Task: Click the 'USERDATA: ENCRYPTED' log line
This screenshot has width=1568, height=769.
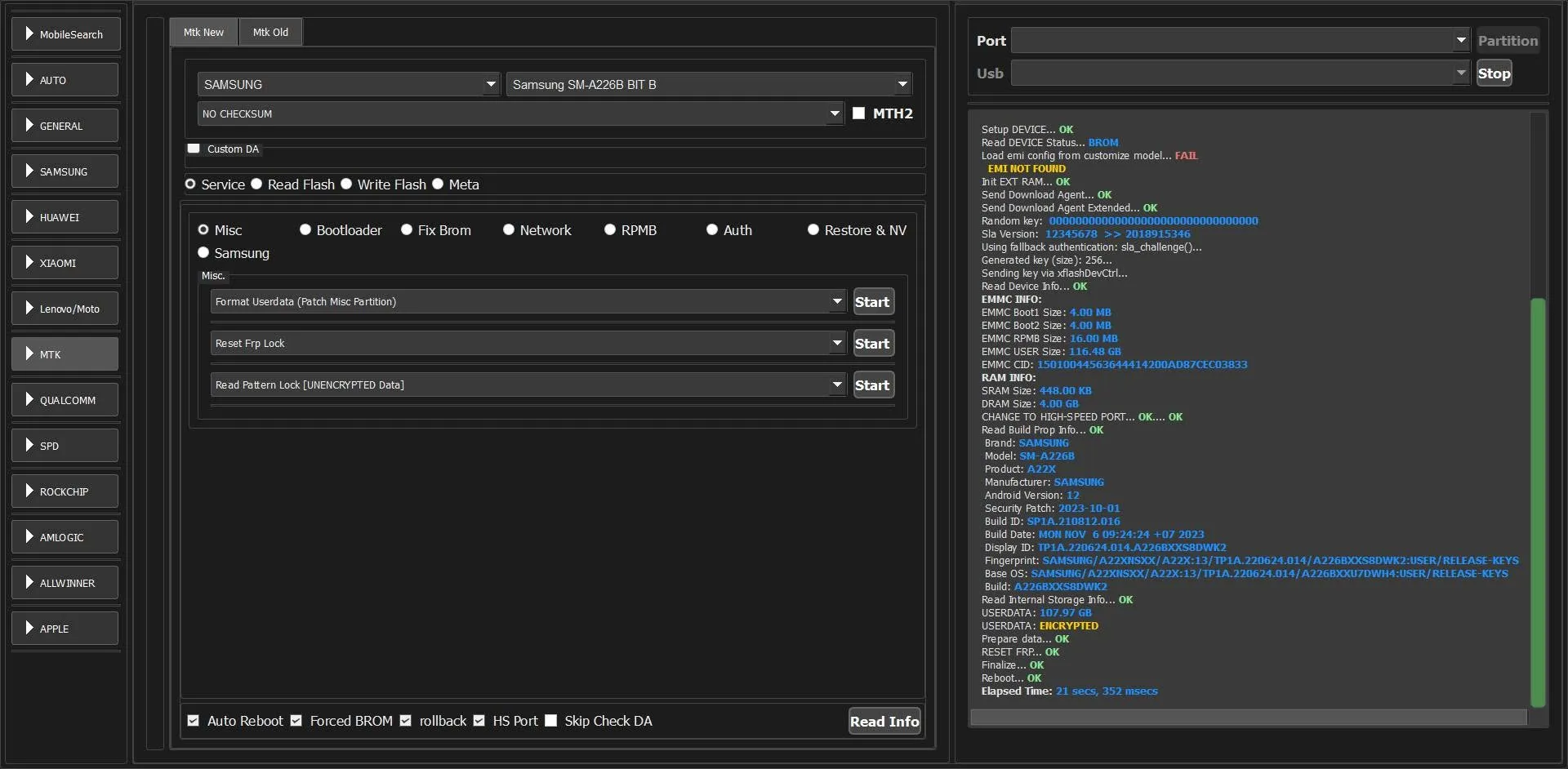Action: point(1040,626)
